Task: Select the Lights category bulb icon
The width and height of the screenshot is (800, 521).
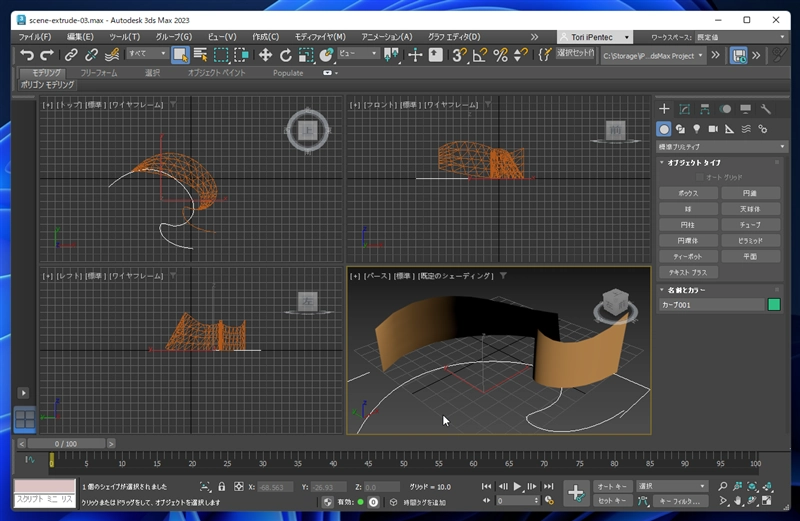Action: [x=696, y=129]
